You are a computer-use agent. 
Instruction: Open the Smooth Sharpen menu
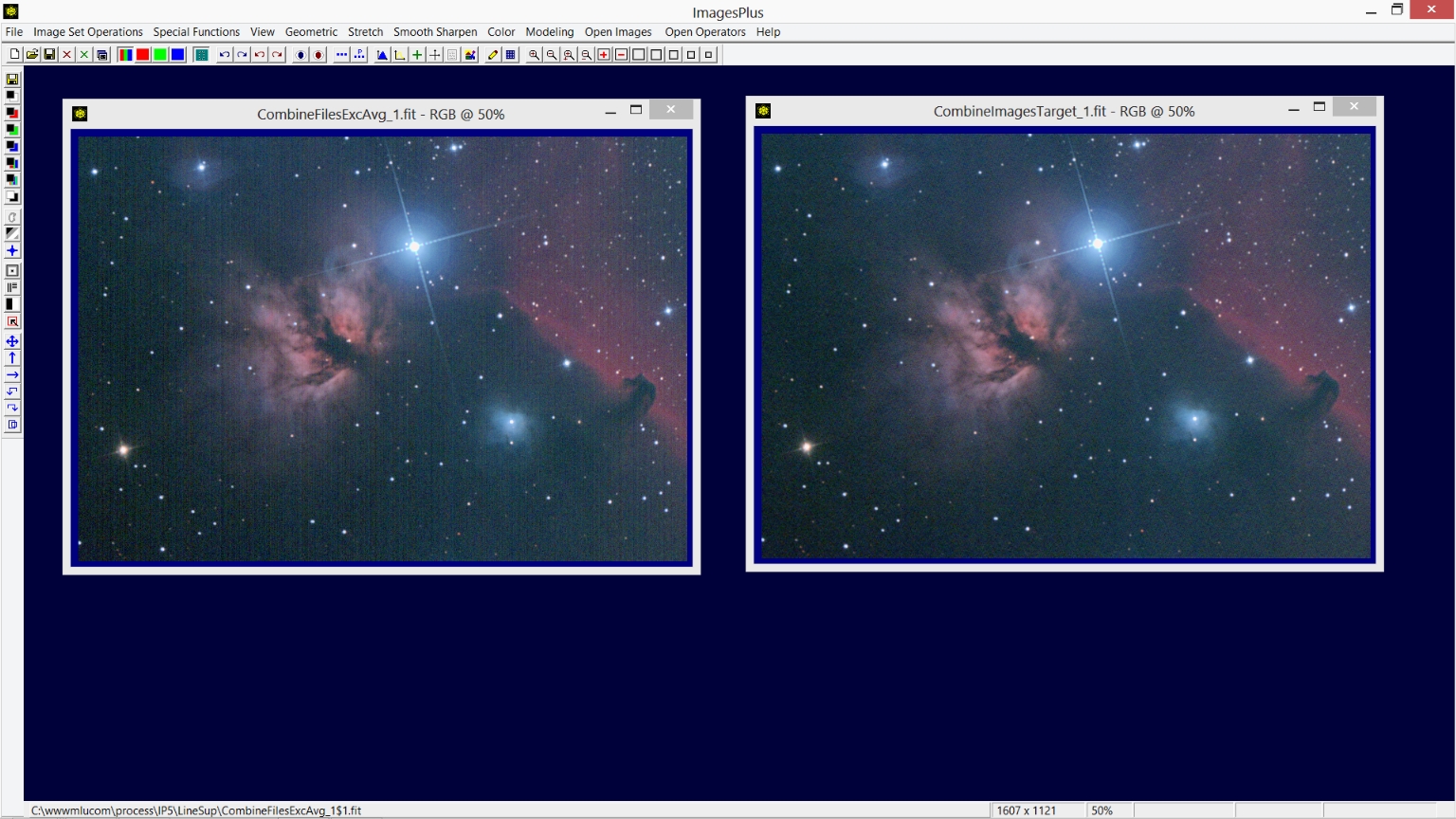click(435, 32)
